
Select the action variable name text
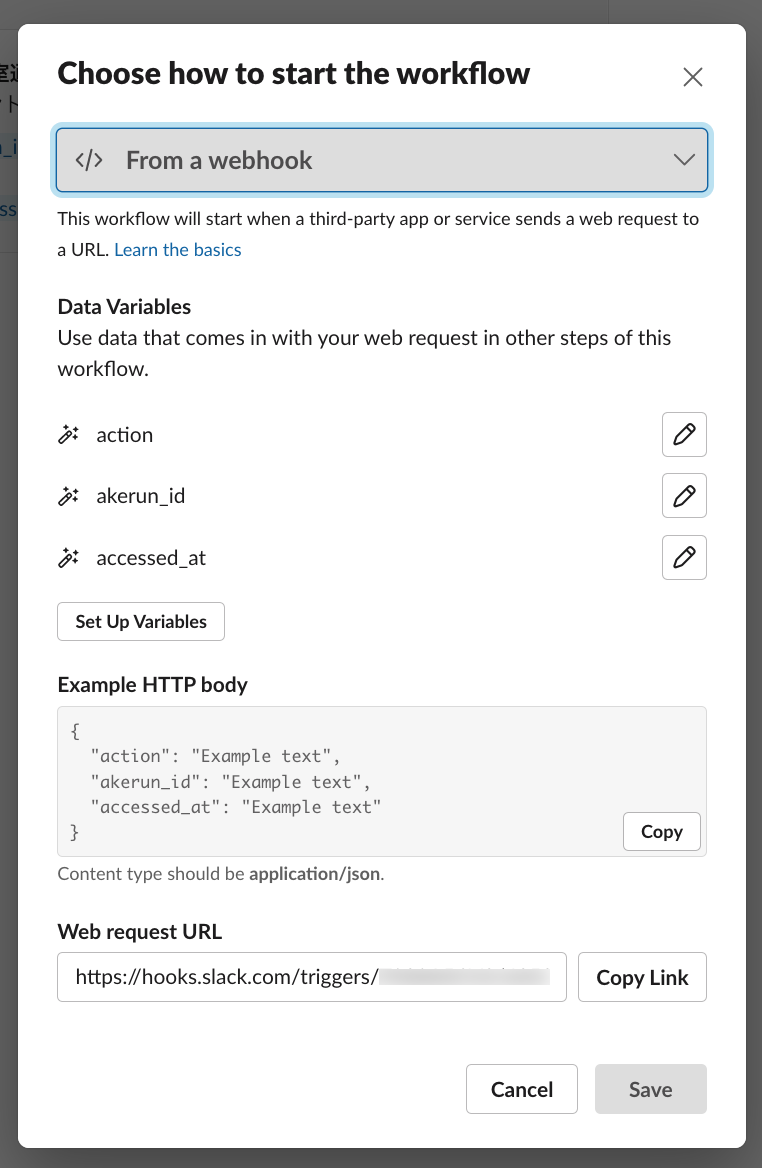point(125,435)
